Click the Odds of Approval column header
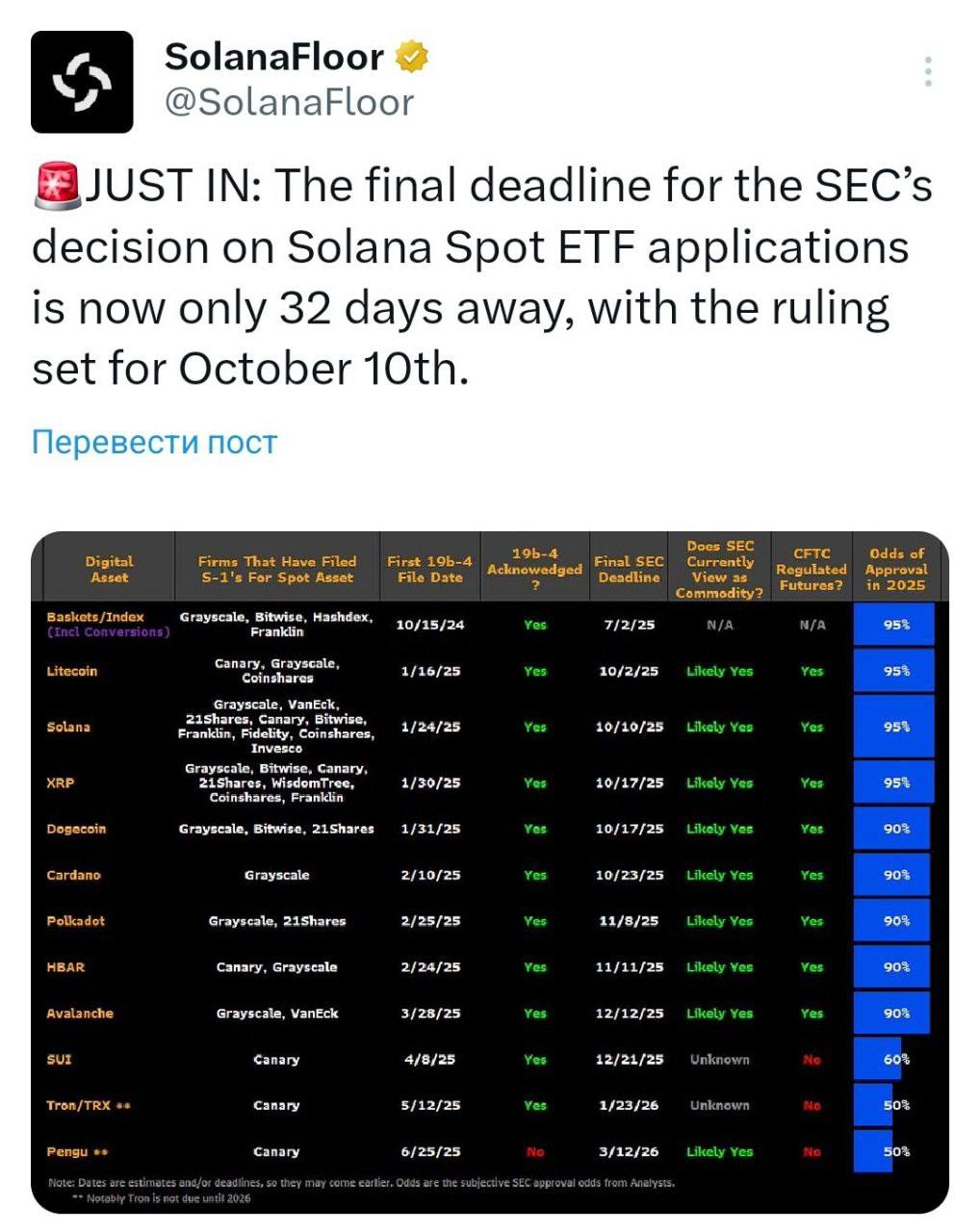 [x=896, y=569]
